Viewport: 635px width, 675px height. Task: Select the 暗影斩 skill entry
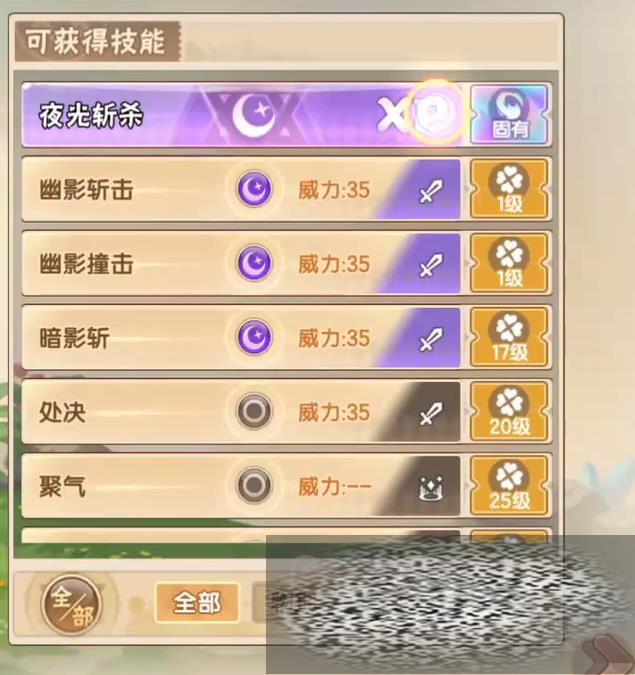(x=241, y=337)
